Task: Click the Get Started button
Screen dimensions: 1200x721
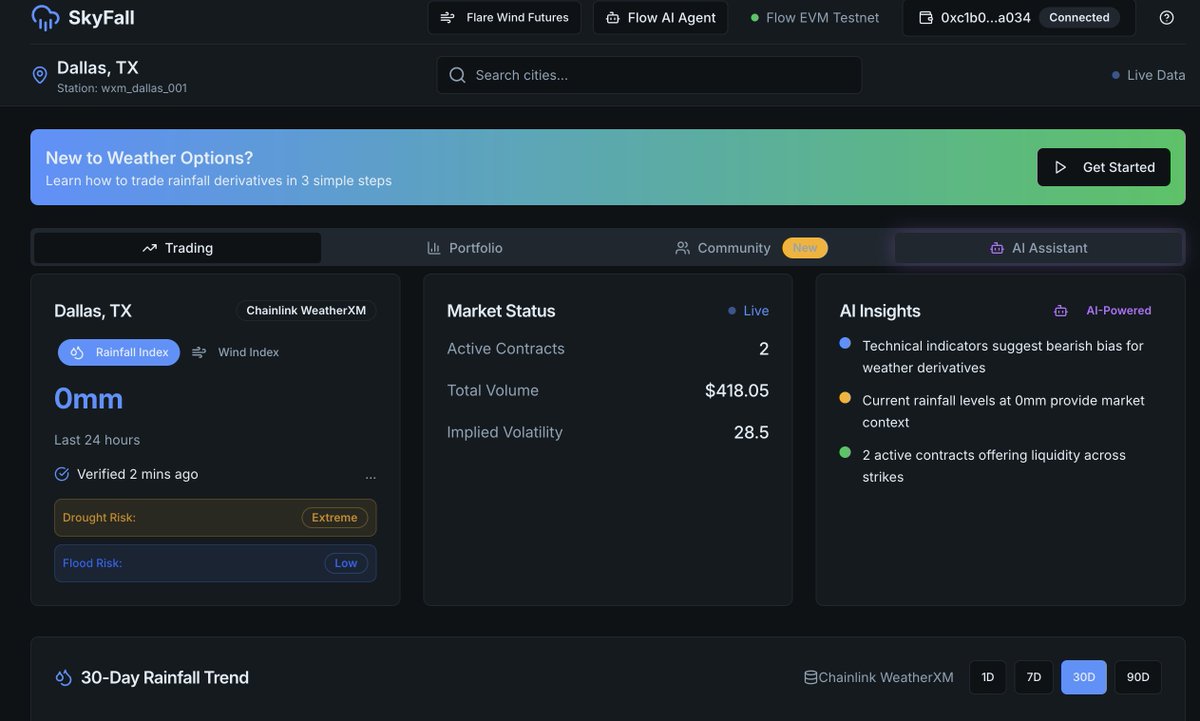Action: point(1104,167)
